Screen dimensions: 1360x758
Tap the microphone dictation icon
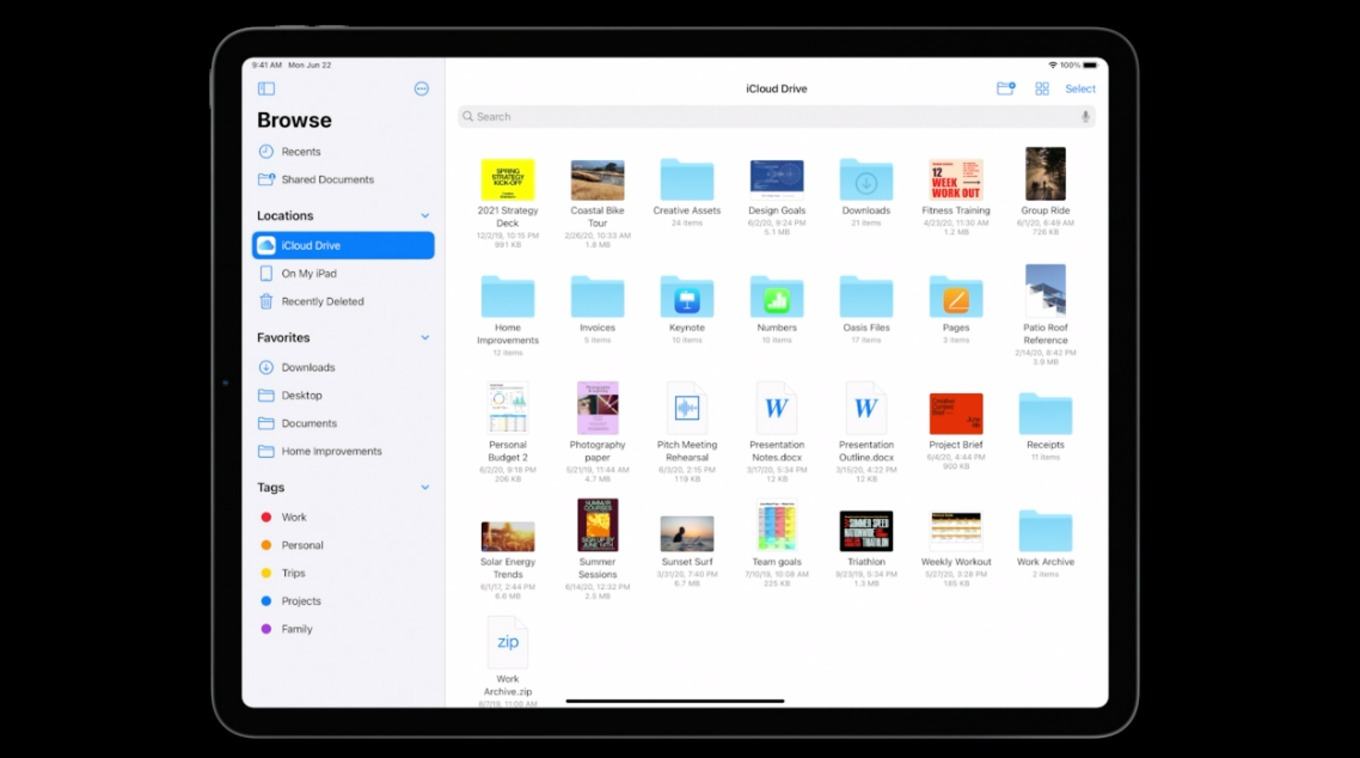(1085, 117)
